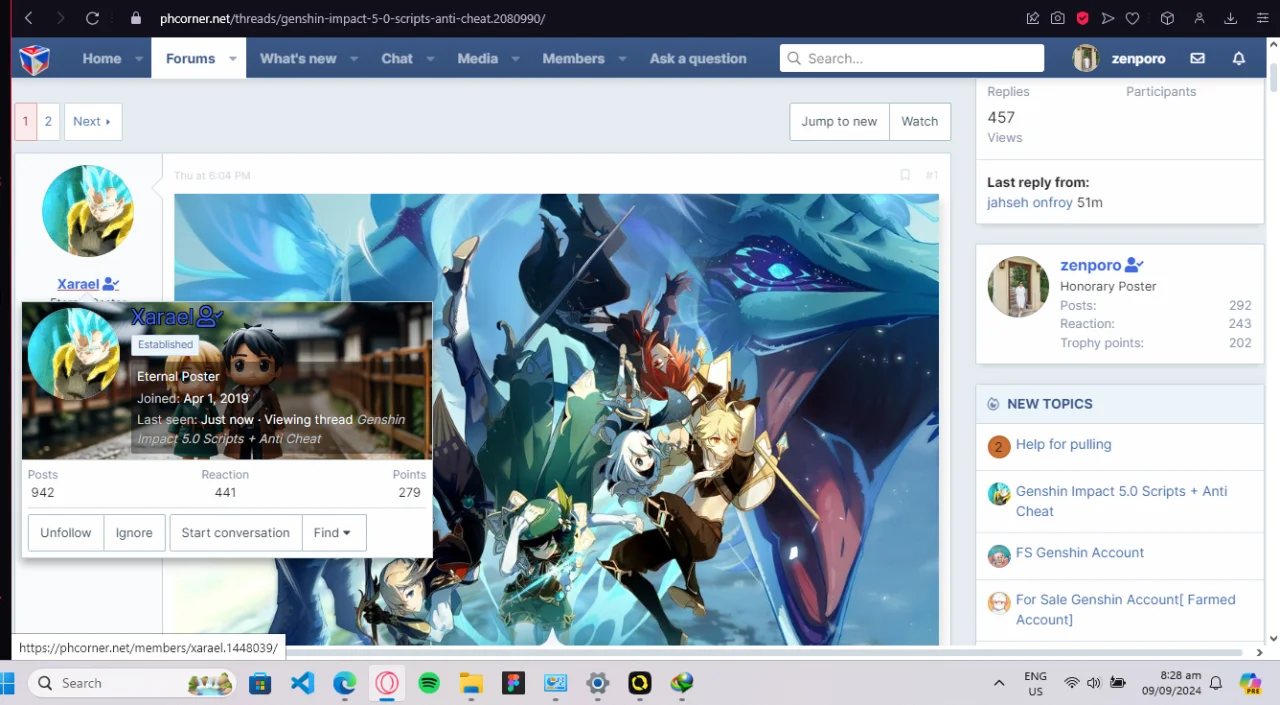The width and height of the screenshot is (1280, 705).
Task: Bookmark page with the heart icon
Action: (1132, 18)
